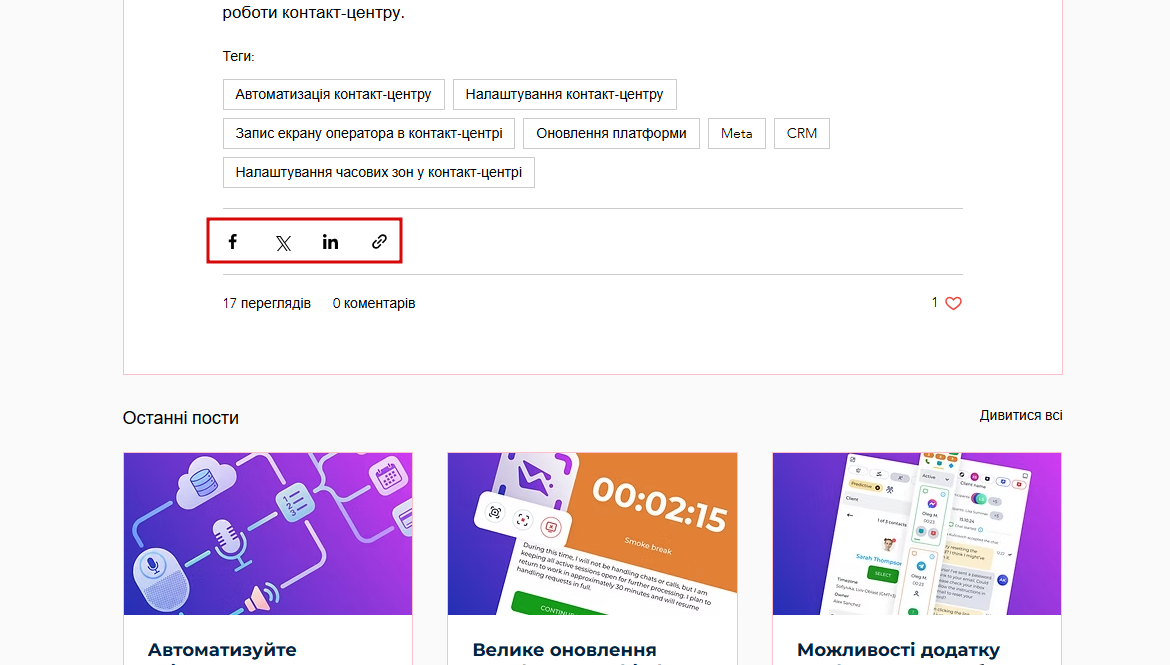Open post titled Можливості додатку
Image resolution: width=1170 pixels, height=665 pixels.
(x=898, y=650)
